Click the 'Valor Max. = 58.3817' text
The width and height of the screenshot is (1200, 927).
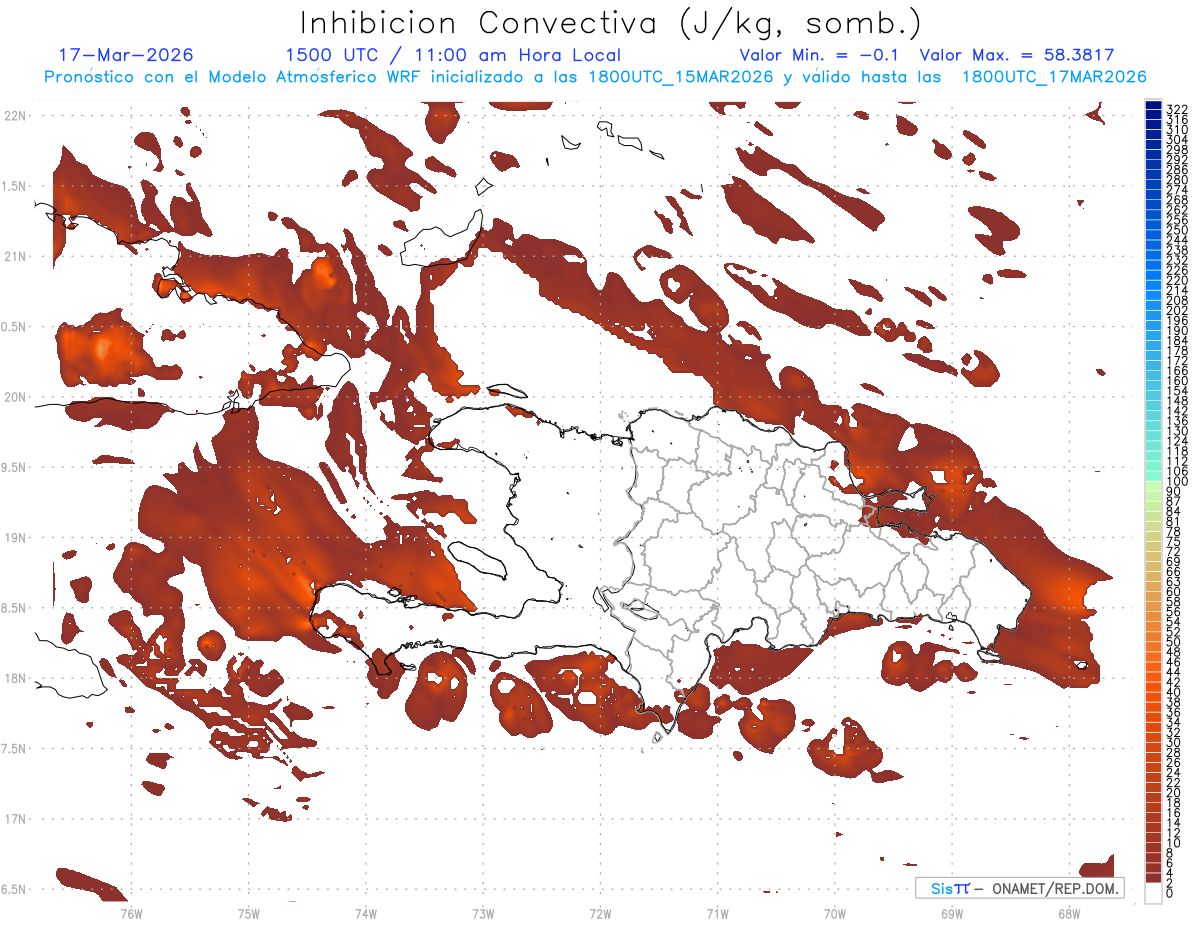[x=1017, y=55]
